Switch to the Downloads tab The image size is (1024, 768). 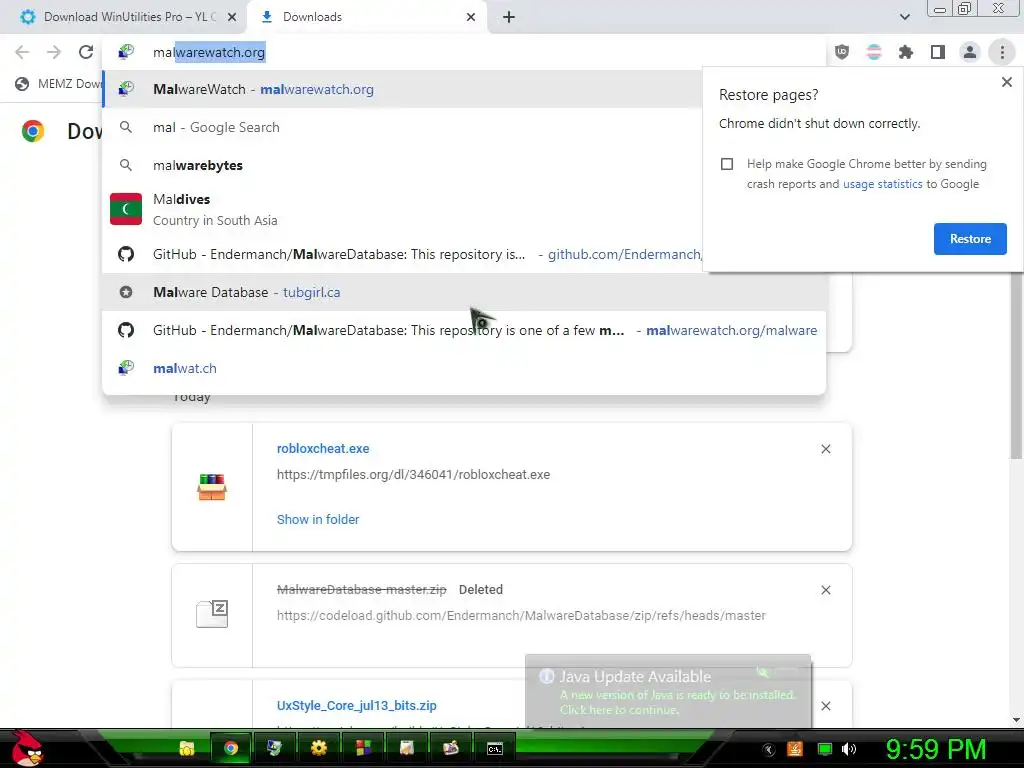(x=367, y=17)
